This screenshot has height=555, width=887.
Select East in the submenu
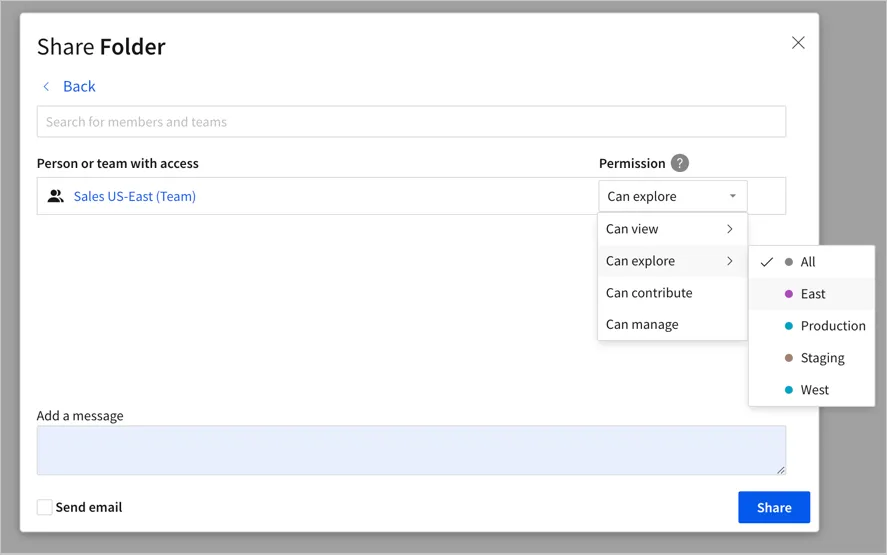812,294
